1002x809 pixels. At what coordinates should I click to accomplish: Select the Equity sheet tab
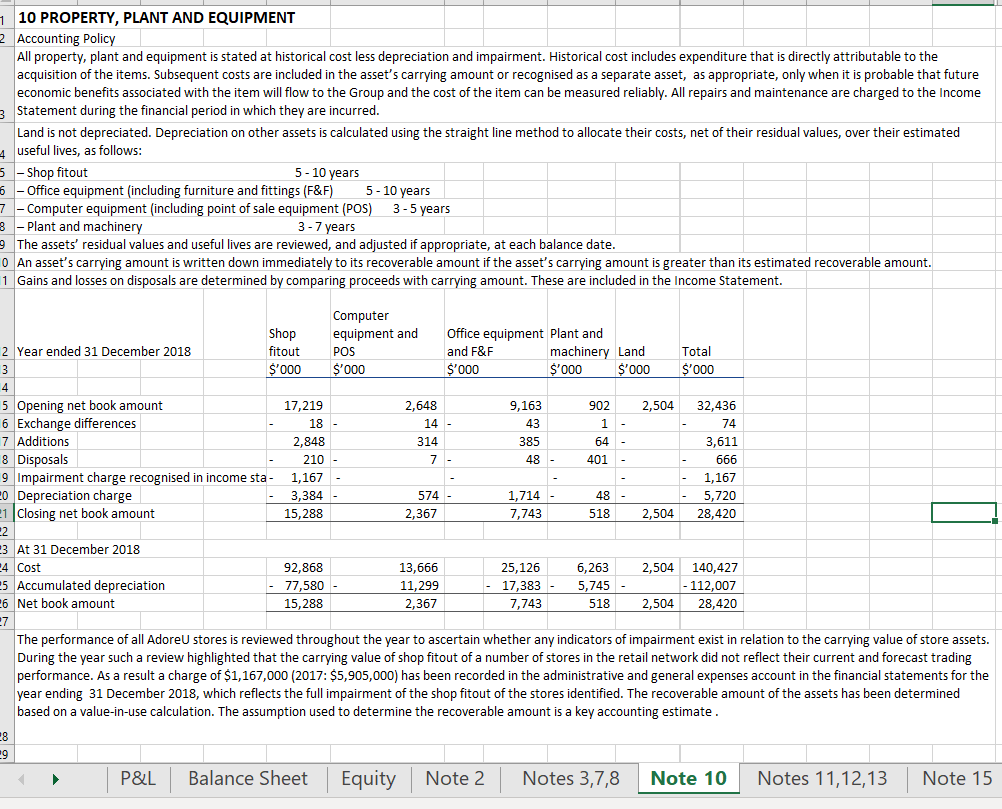click(x=367, y=778)
